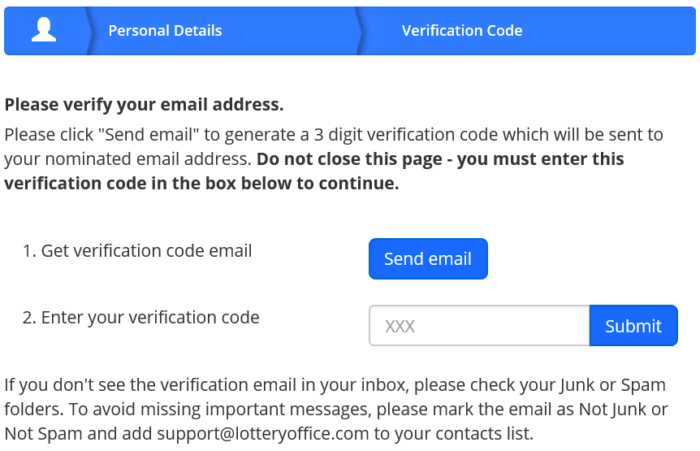Click the "verification code in the box below" line

pos(202,184)
